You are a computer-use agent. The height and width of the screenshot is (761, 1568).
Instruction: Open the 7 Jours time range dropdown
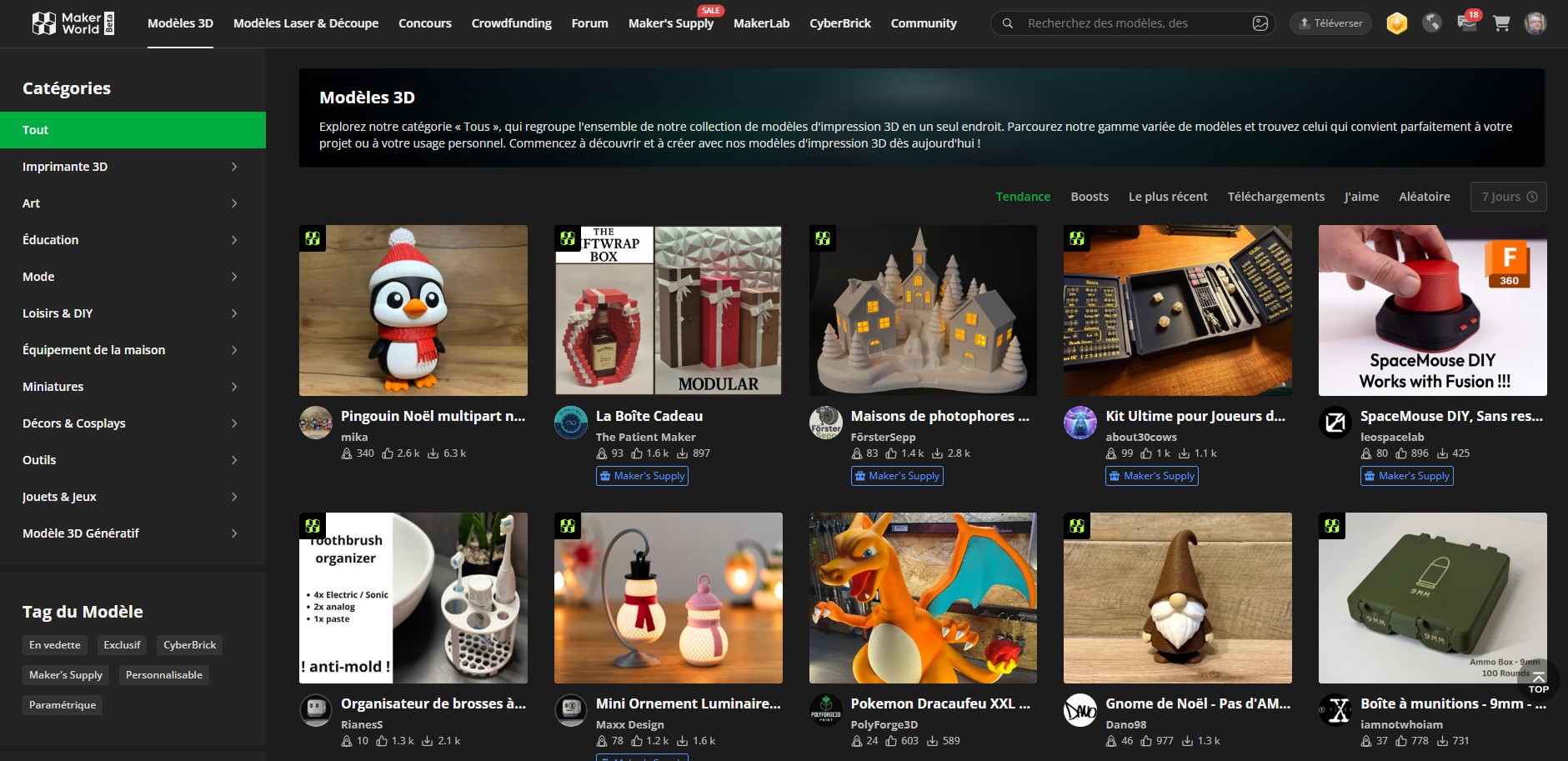[1509, 197]
